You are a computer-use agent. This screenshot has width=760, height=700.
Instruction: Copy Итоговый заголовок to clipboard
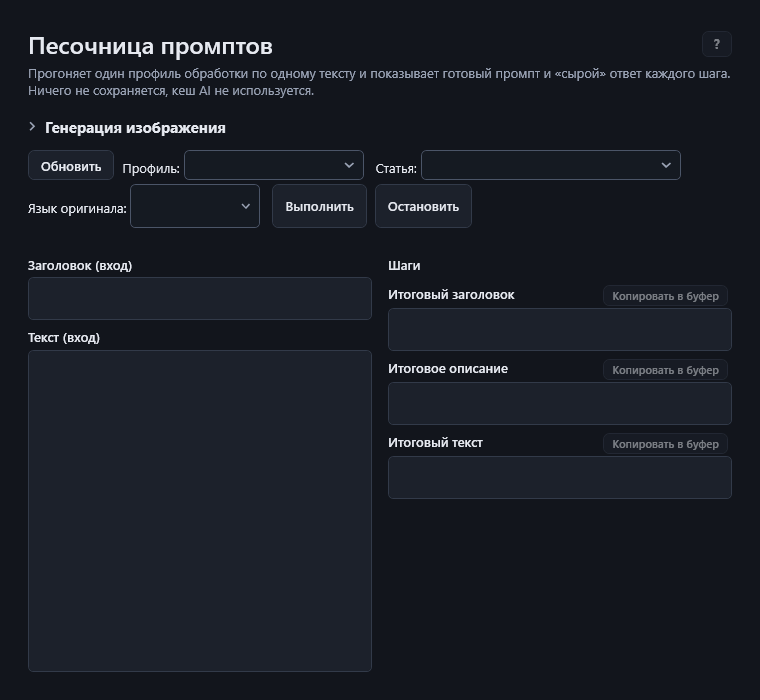click(665, 296)
